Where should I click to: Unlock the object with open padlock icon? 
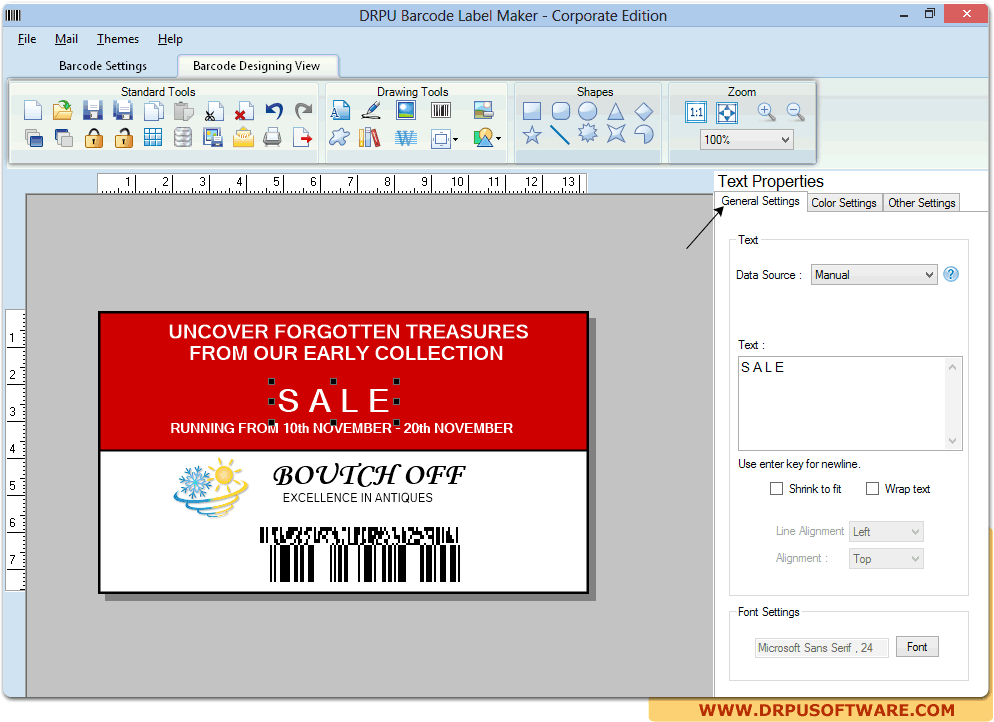(124, 138)
